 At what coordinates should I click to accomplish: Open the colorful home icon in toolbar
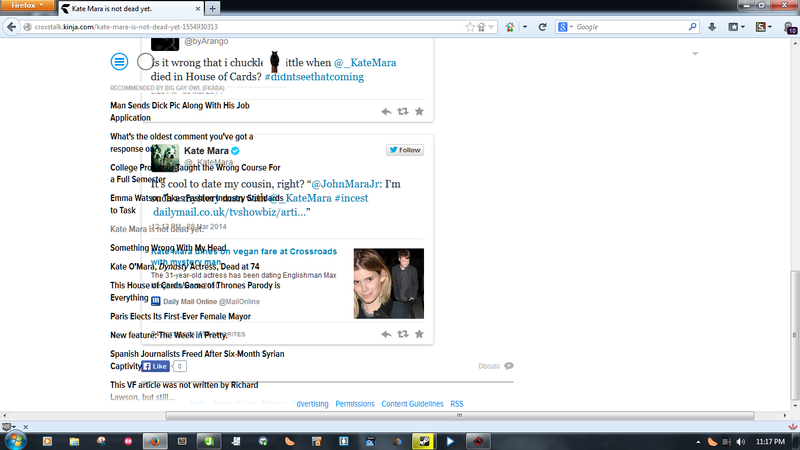point(510,27)
